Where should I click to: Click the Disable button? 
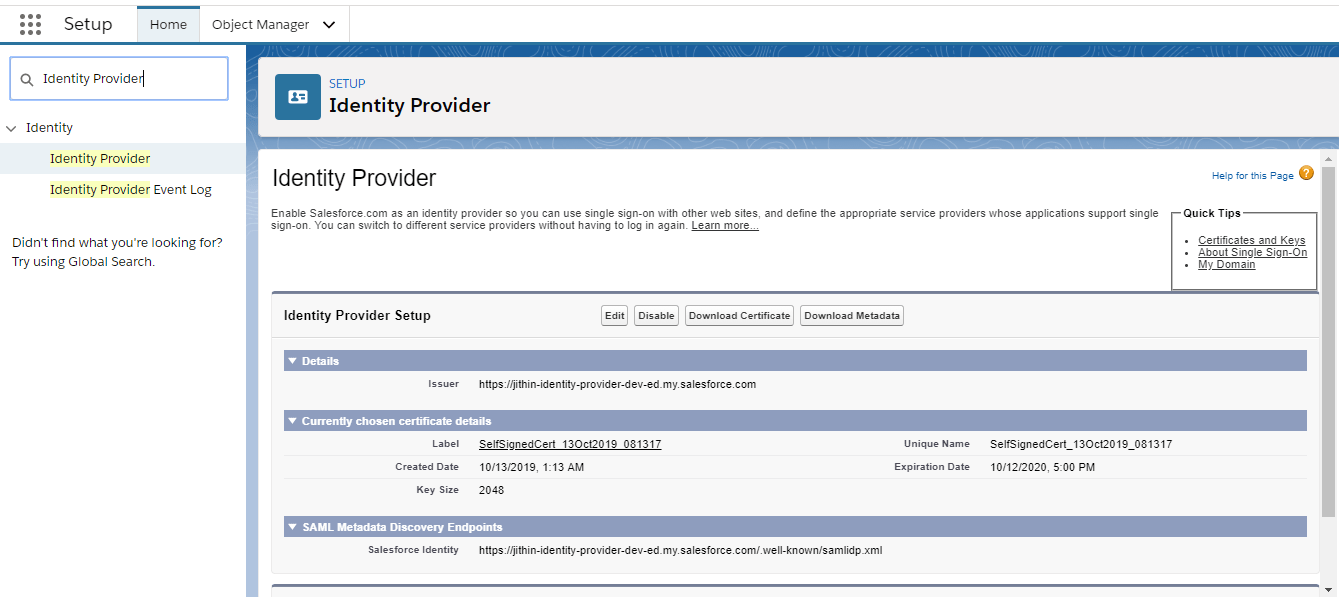(656, 316)
